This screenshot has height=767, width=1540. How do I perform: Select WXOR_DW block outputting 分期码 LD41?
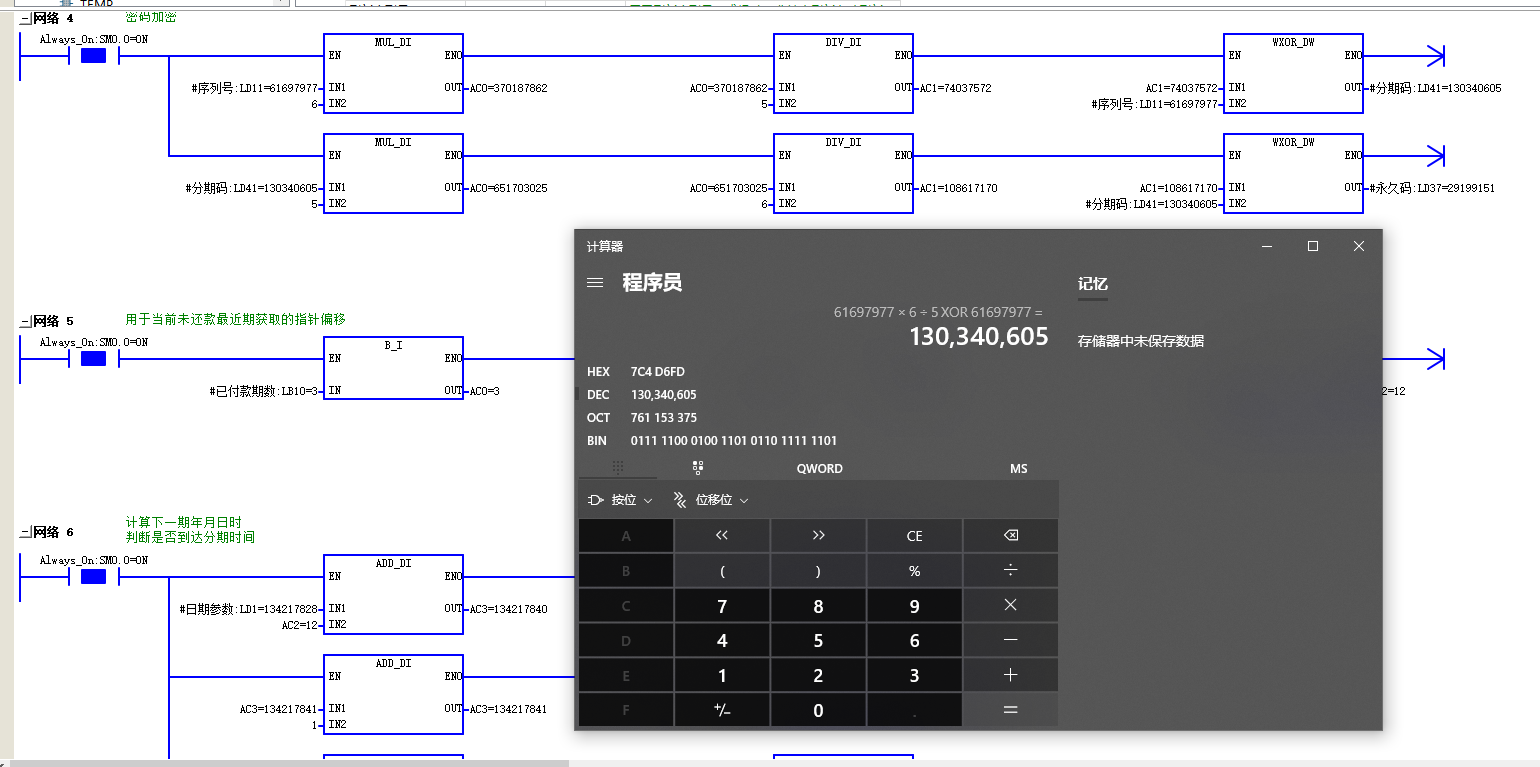click(x=1293, y=73)
